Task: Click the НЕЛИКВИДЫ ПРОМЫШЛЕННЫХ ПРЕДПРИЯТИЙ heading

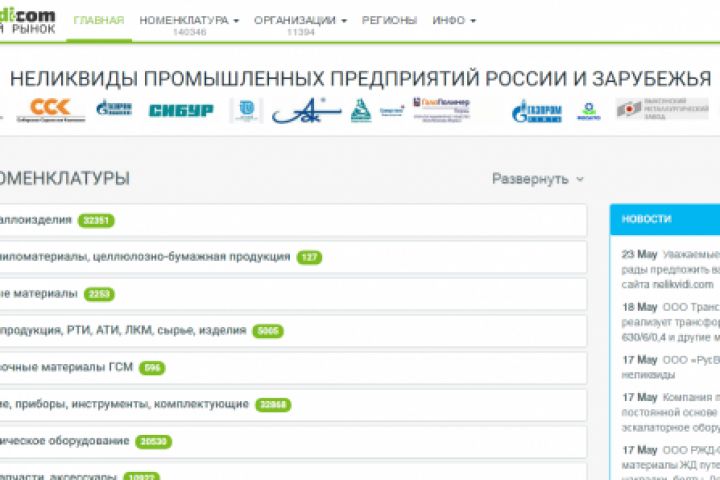Action: click(x=360, y=79)
